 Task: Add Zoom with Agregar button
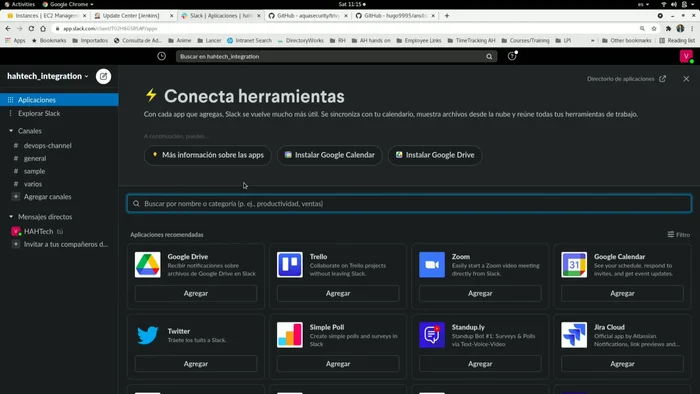click(x=480, y=293)
